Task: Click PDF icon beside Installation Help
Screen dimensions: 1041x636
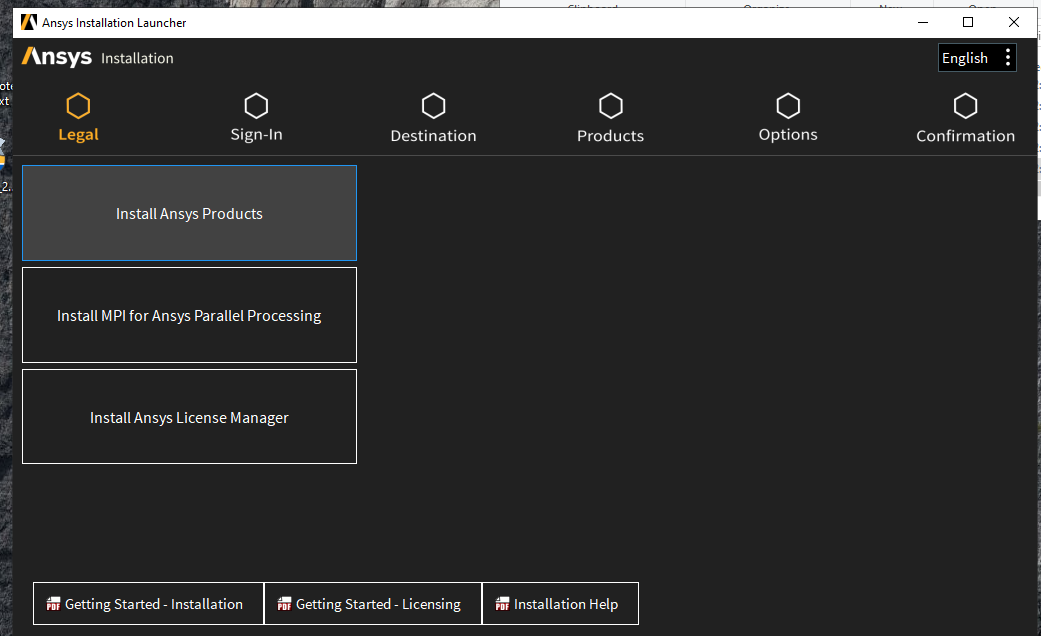Action: click(x=503, y=604)
